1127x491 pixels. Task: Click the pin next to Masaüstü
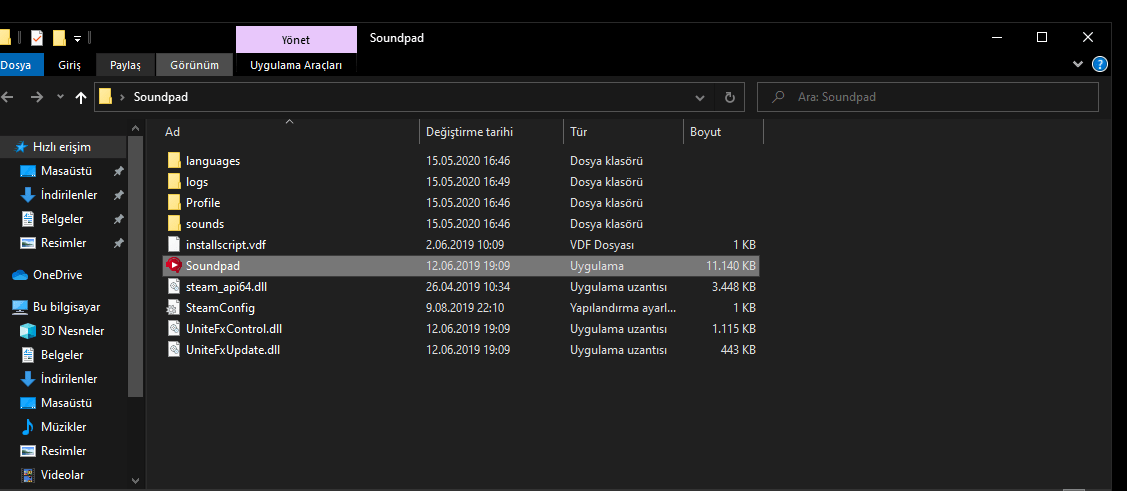click(x=119, y=171)
